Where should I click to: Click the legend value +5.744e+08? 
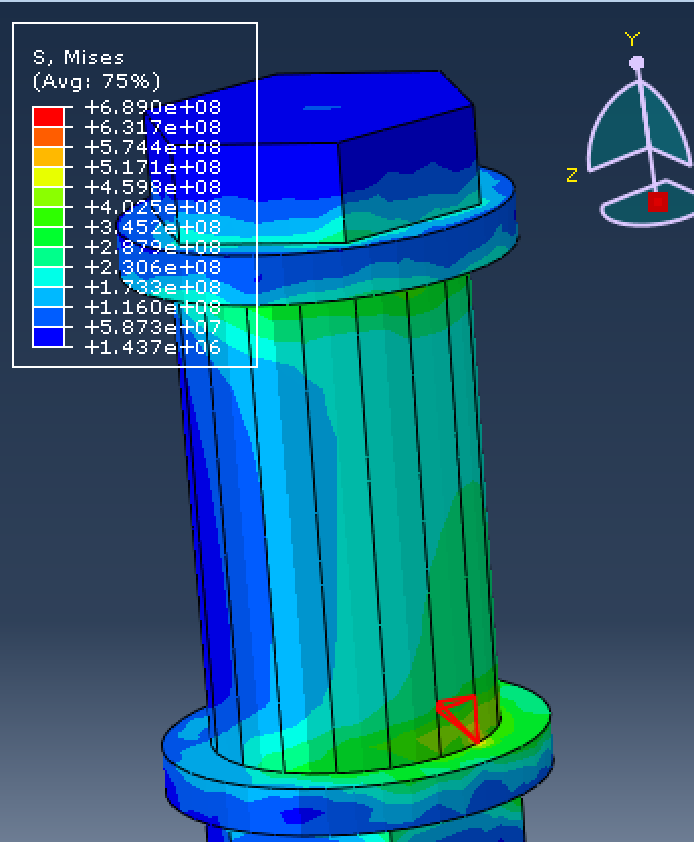coord(153,147)
